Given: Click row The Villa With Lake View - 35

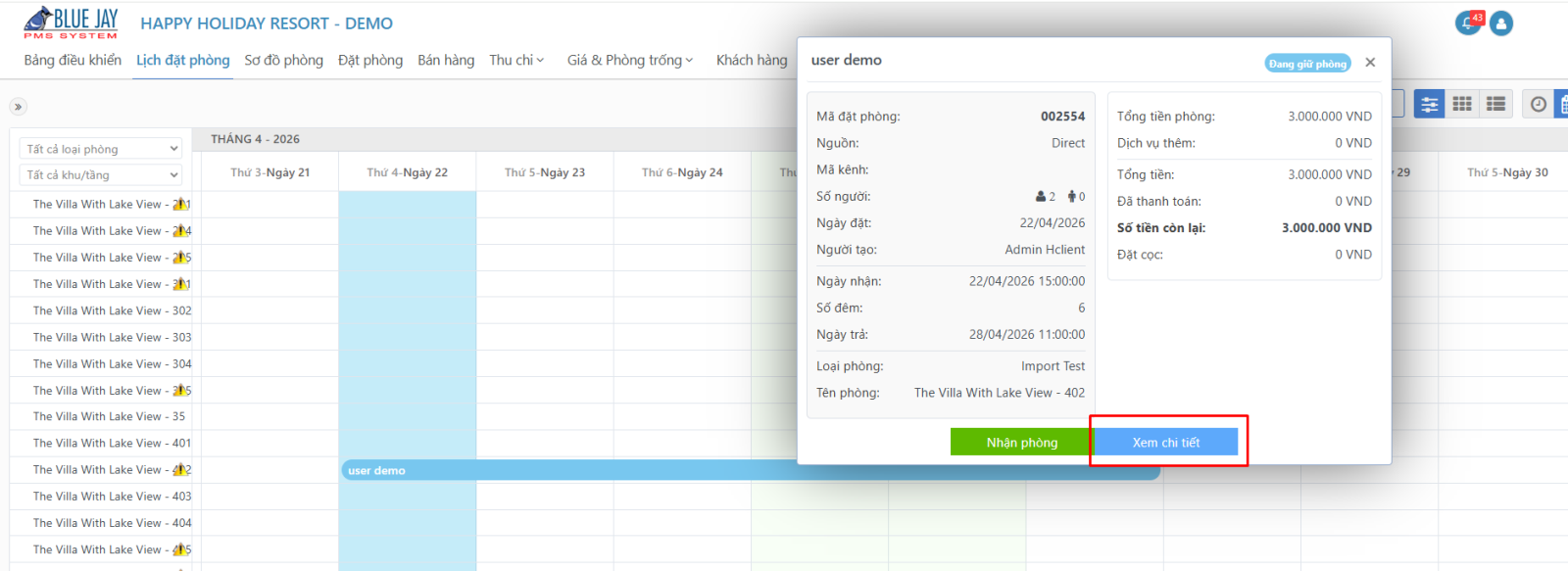Looking at the screenshot, I should tap(109, 416).
